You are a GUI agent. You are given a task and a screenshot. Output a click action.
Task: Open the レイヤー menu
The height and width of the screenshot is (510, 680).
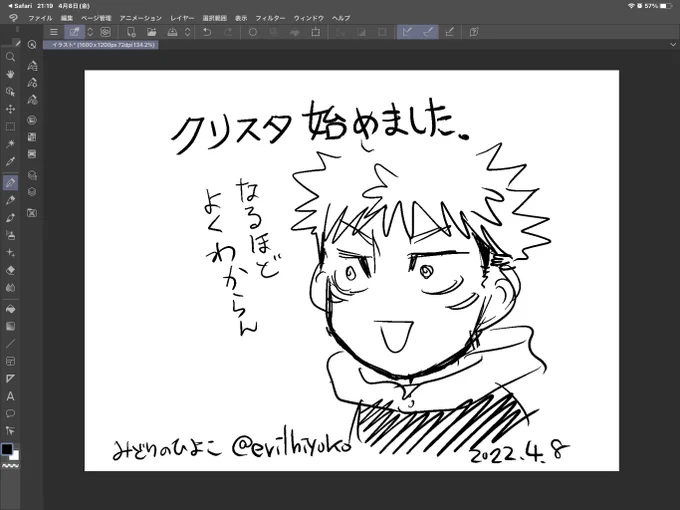click(182, 18)
